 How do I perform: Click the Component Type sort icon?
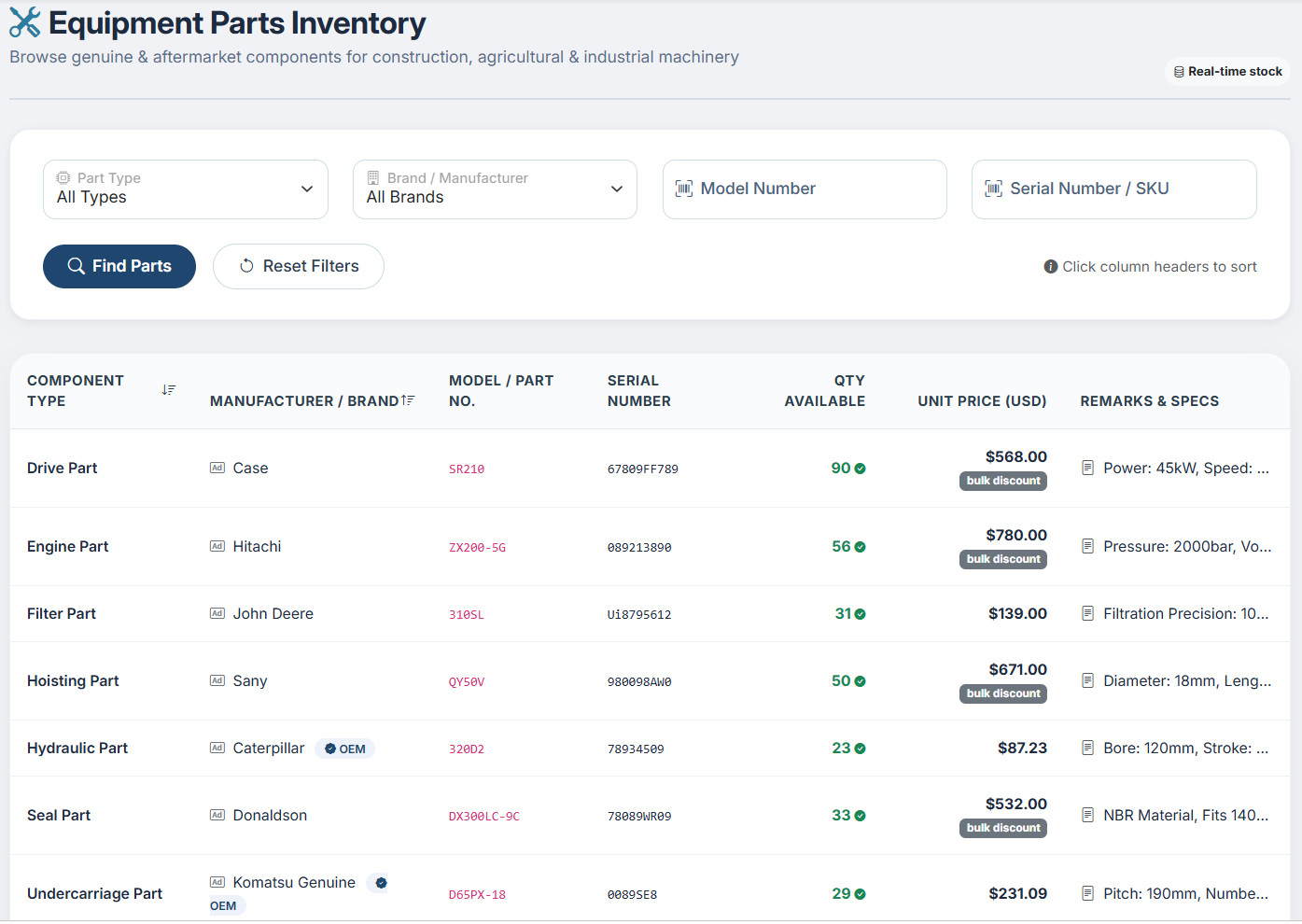pos(169,390)
